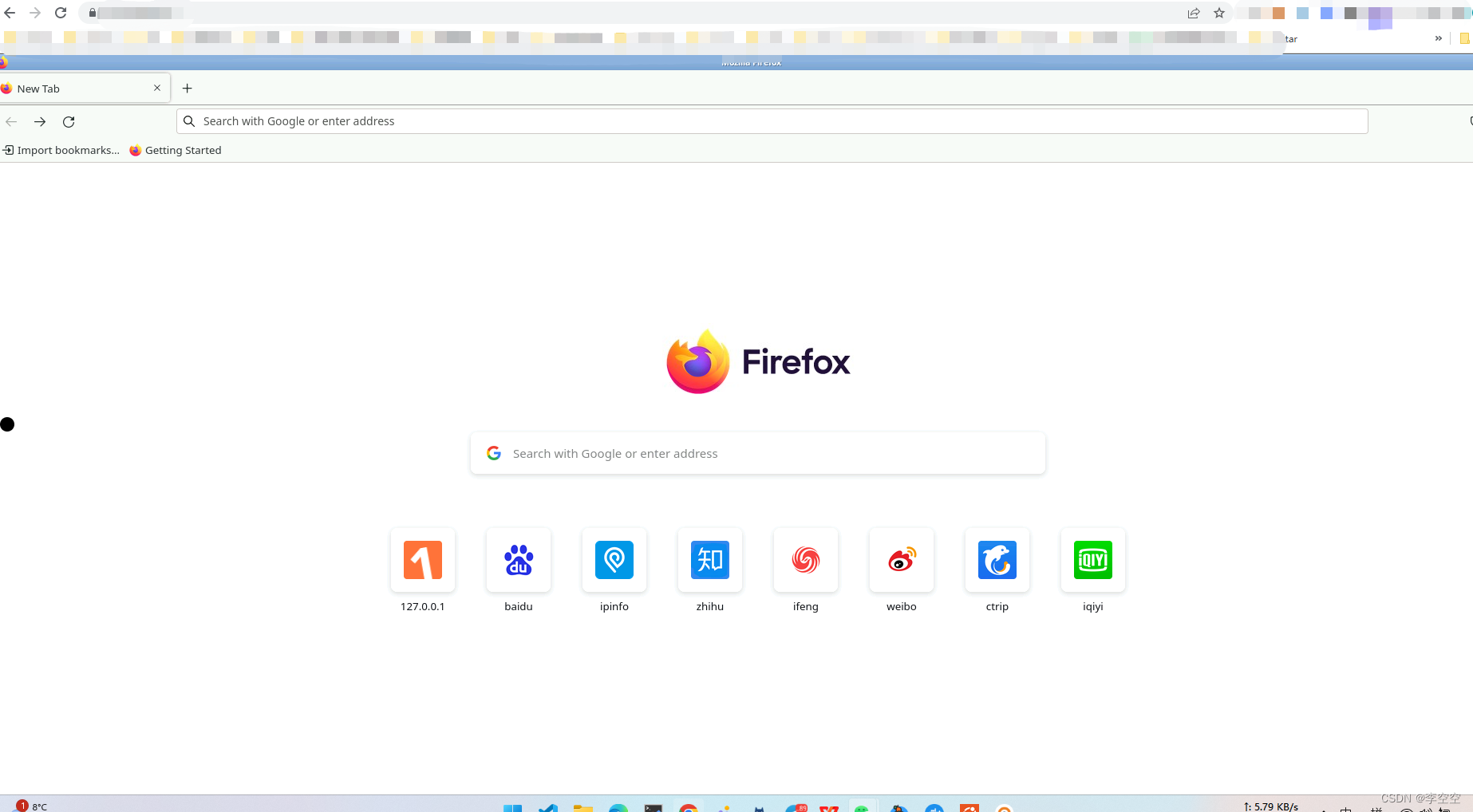Click outer browser reload button
This screenshot has width=1473, height=812.
pos(61,13)
